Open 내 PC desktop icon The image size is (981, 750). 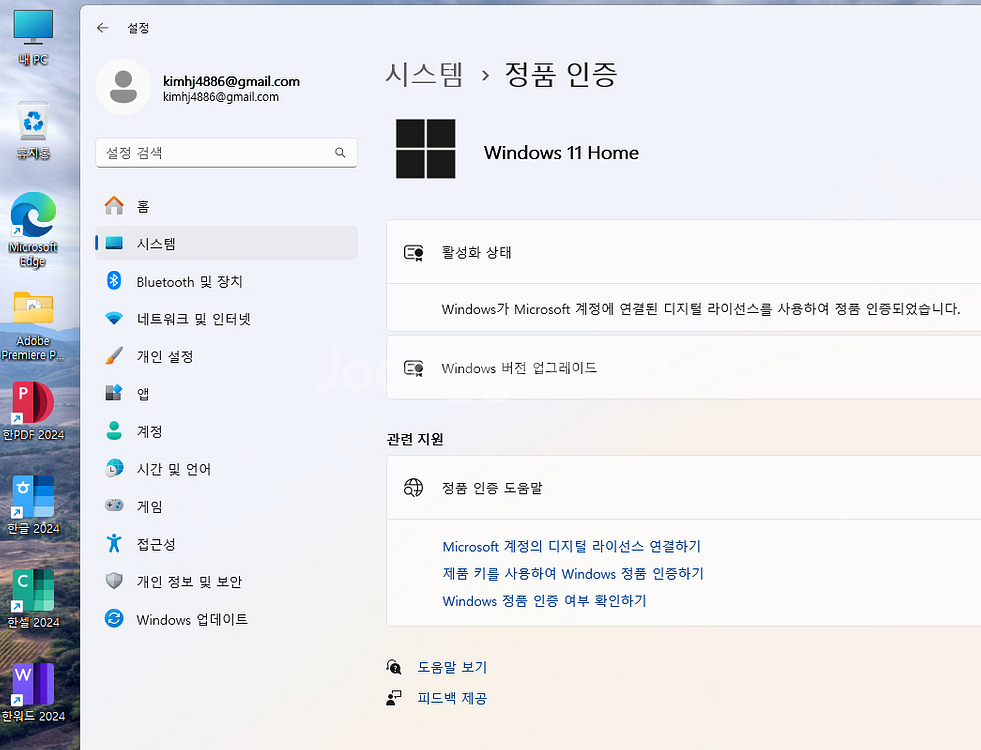pos(33,38)
